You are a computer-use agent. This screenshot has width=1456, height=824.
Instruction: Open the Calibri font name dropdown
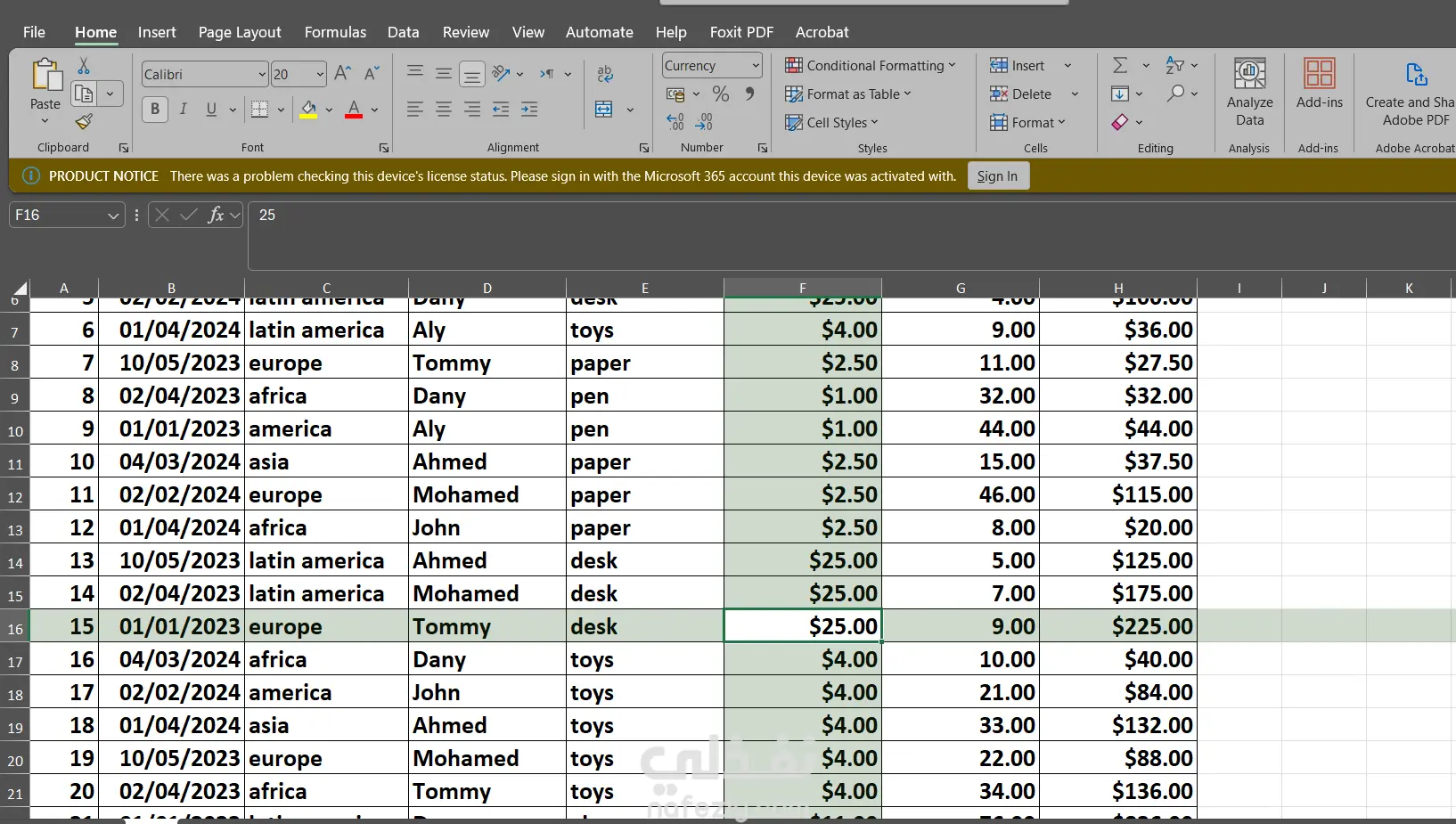pos(262,74)
